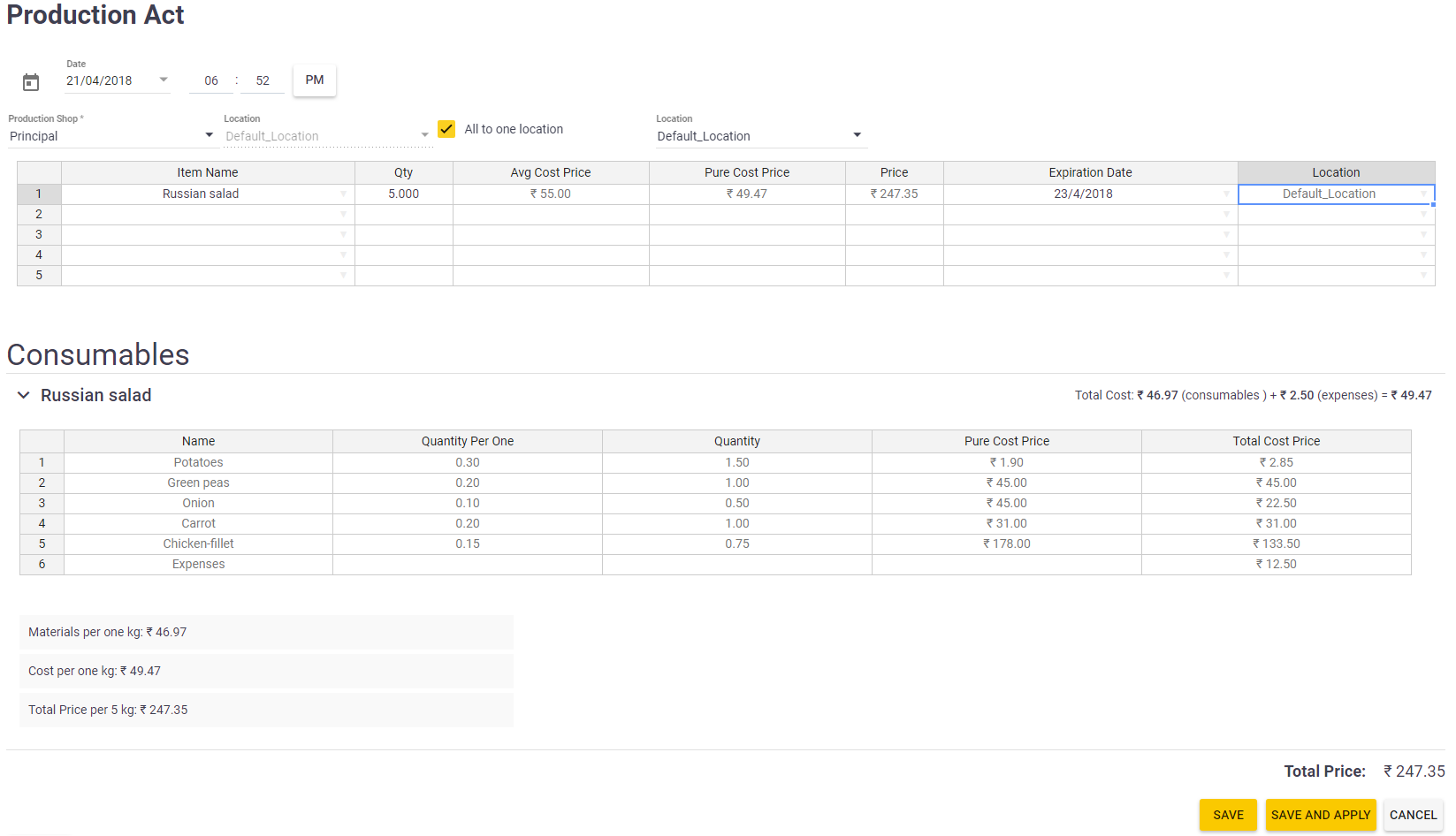Screen dimensions: 1456x836
Task: Select row header 1 in items table
Action: tap(39, 194)
